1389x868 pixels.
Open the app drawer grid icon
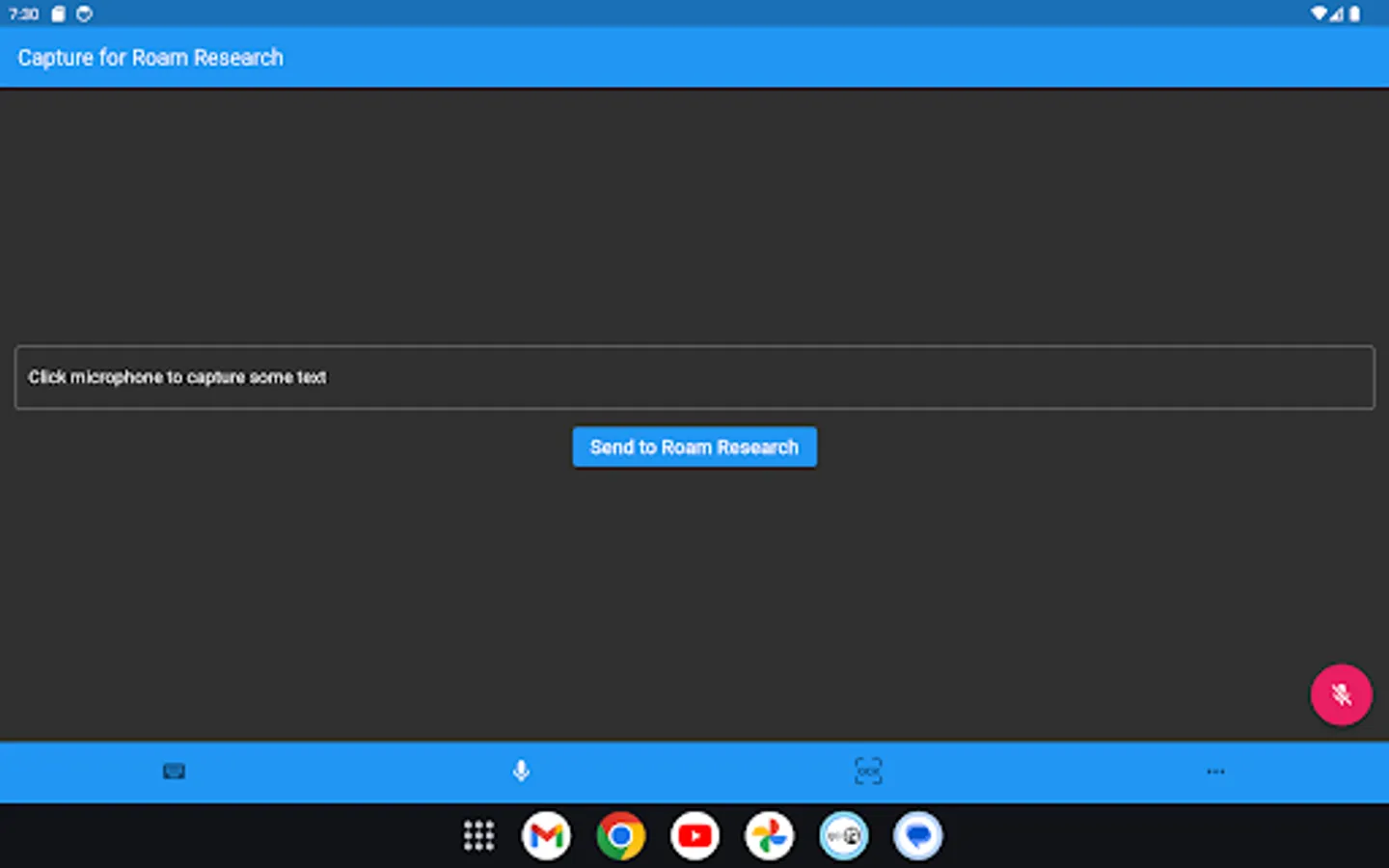coord(478,836)
